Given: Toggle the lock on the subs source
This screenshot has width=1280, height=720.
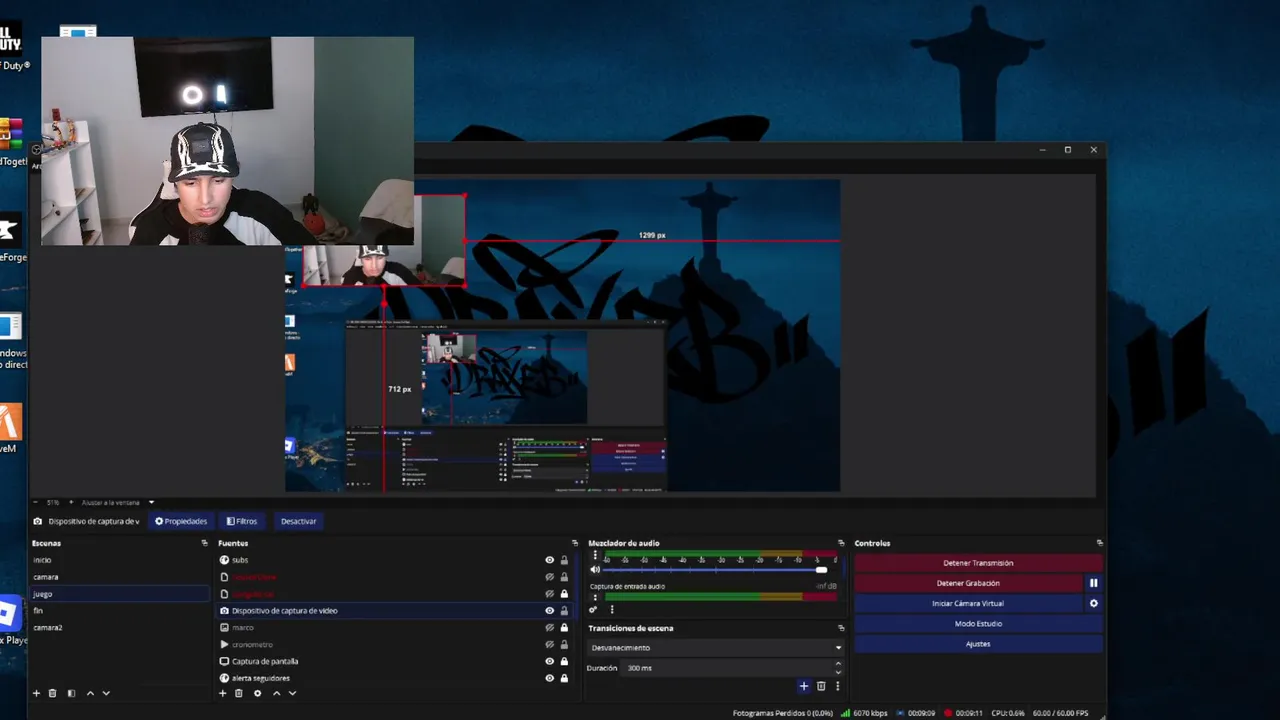Looking at the screenshot, I should coord(564,560).
